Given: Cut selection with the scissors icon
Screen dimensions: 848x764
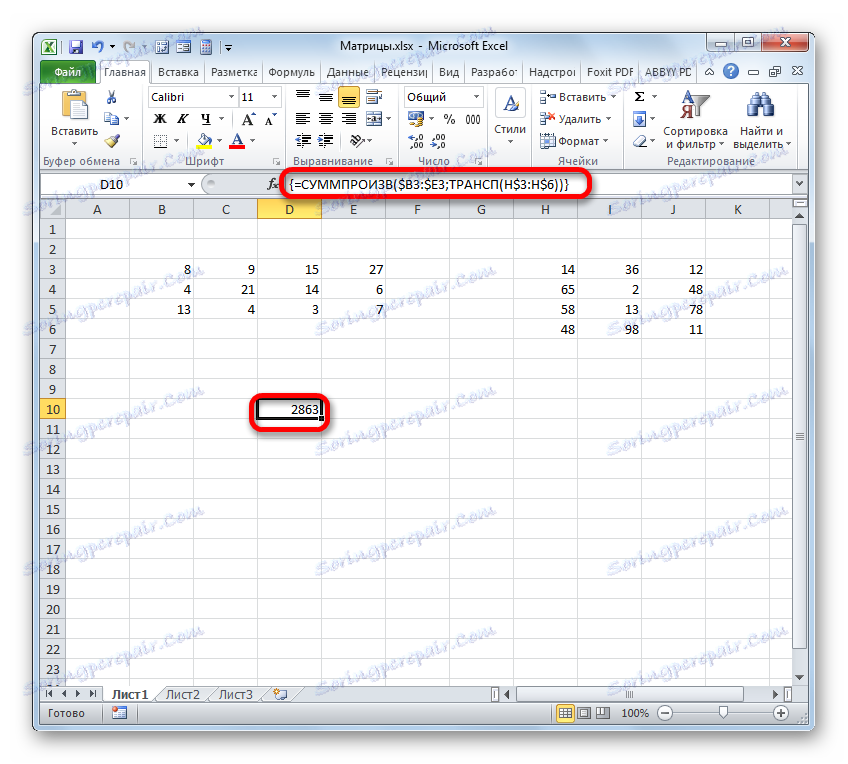Looking at the screenshot, I should [x=111, y=97].
